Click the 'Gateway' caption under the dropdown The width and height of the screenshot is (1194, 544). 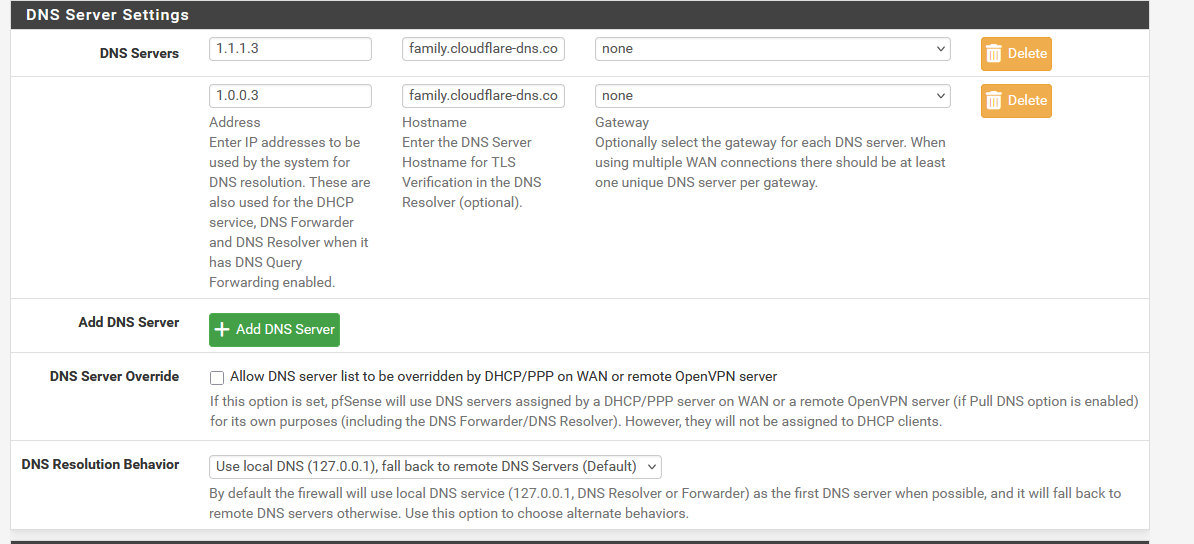[622, 122]
